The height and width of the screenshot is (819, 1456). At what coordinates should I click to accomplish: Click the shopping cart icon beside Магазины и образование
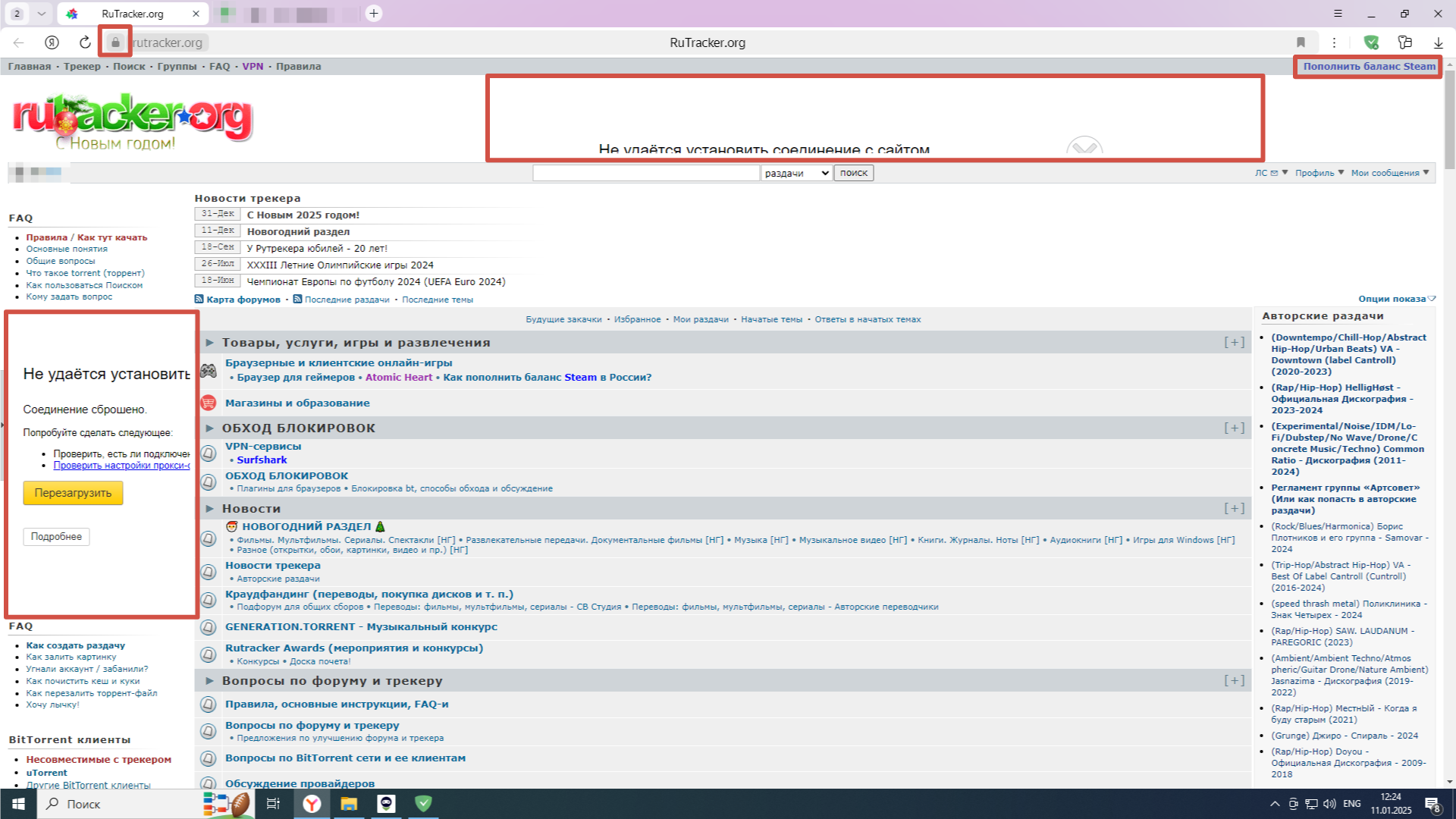tap(208, 403)
